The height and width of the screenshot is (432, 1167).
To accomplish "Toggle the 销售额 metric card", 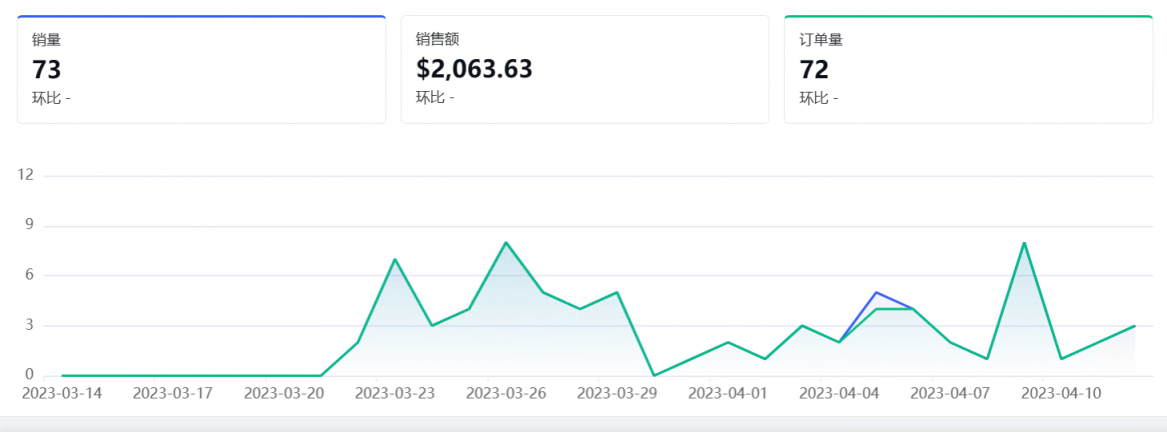I will click(584, 69).
